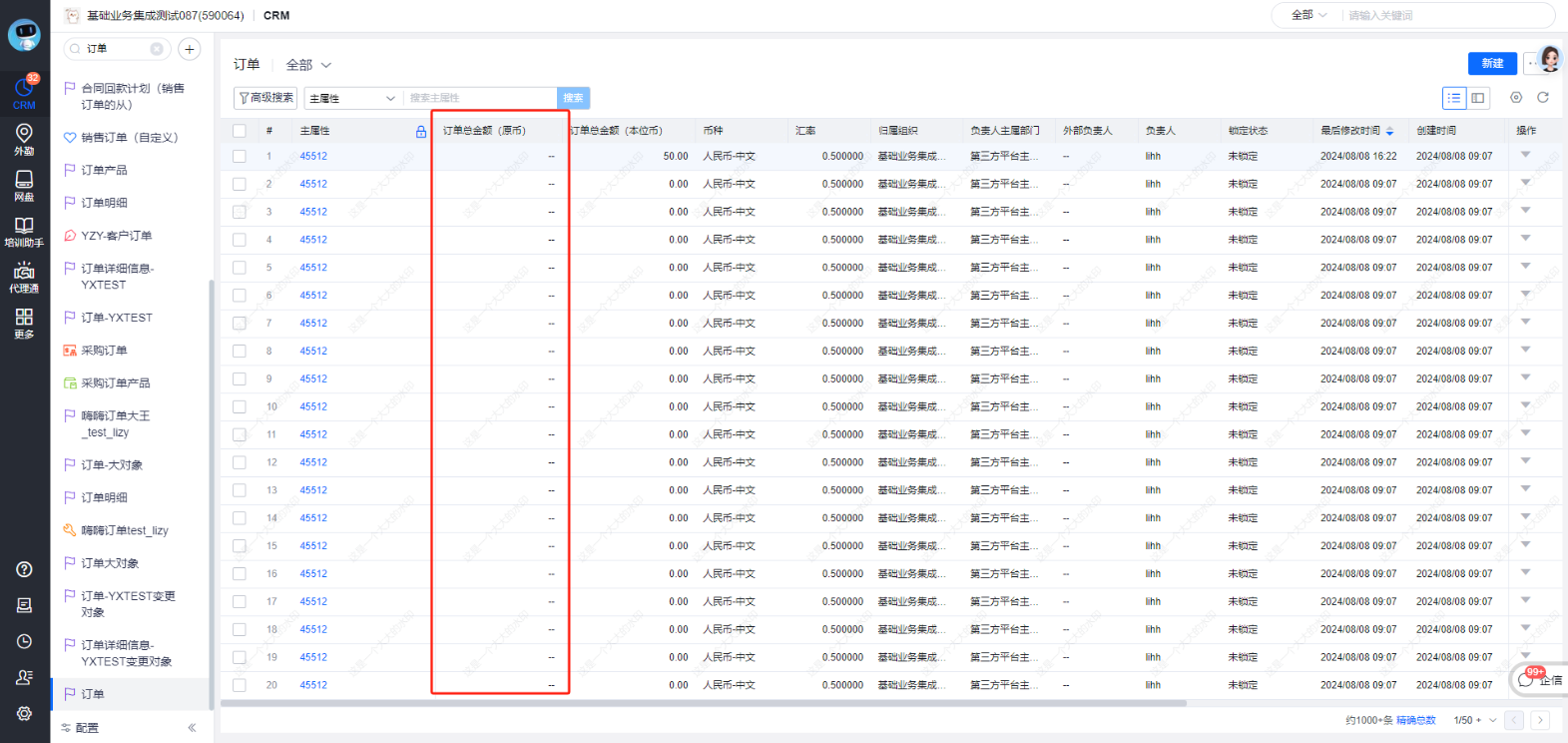Switch to list view icon
Image resolution: width=1568 pixels, height=743 pixels.
tap(1454, 98)
